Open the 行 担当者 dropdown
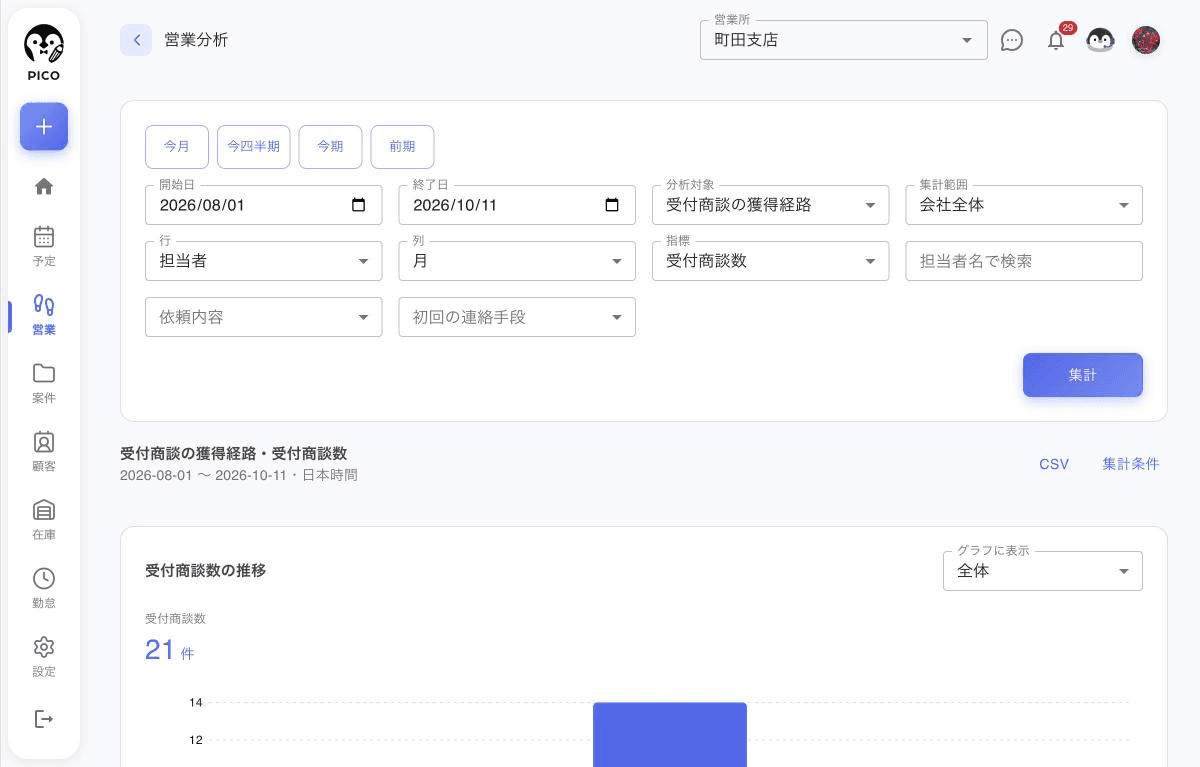 tap(263, 261)
